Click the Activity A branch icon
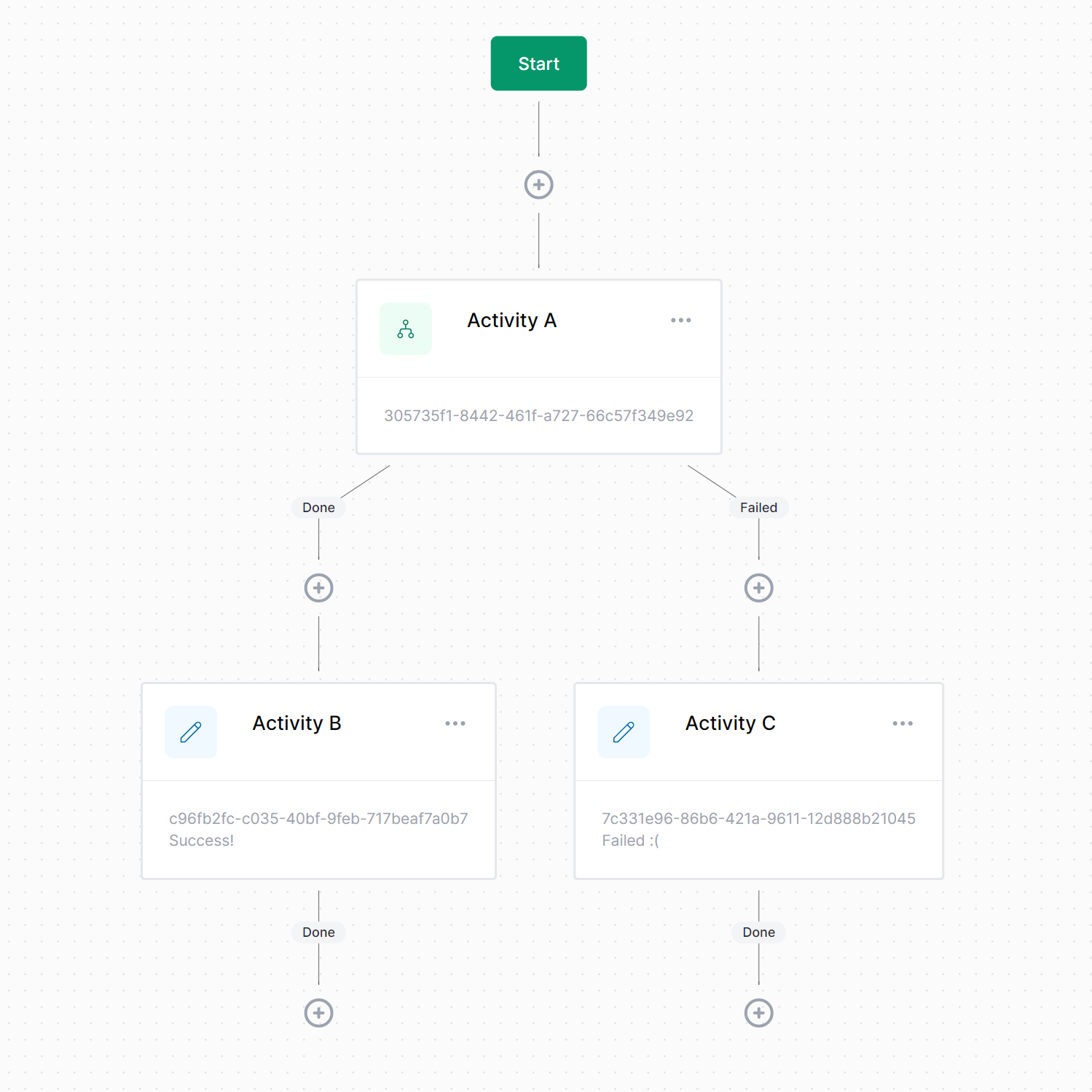 [x=406, y=329]
